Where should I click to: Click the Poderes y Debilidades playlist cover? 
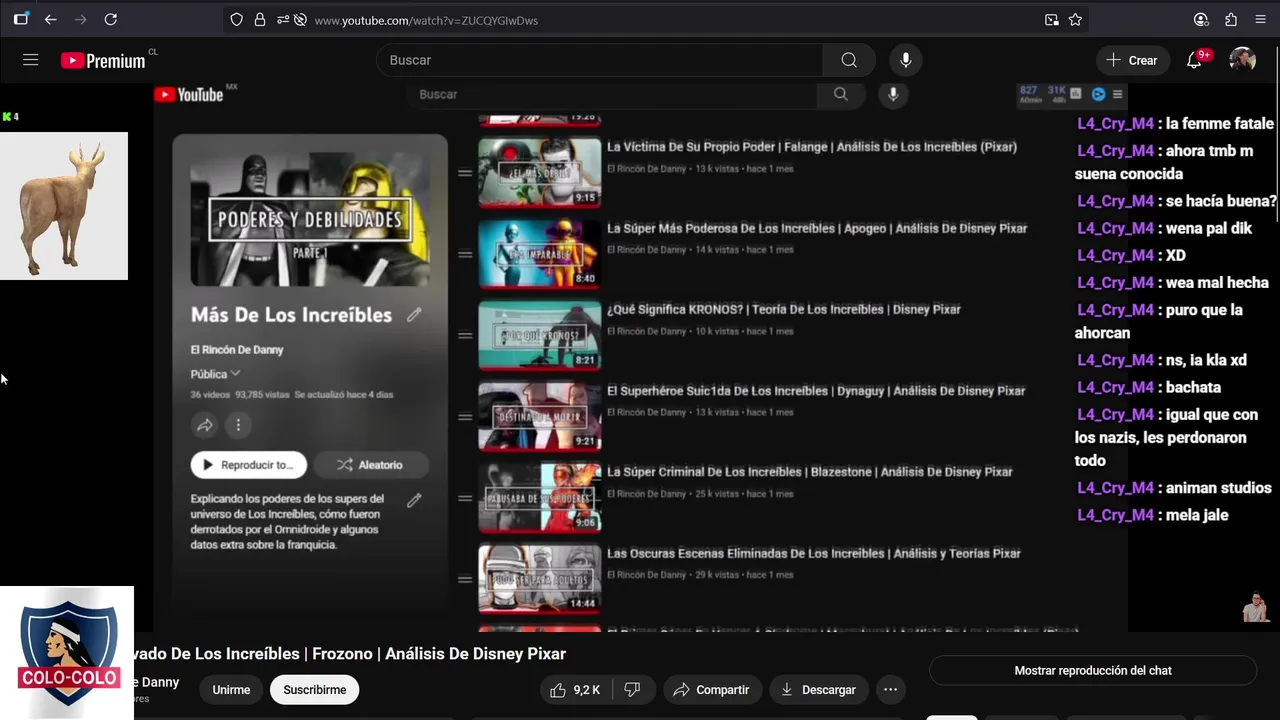[310, 219]
